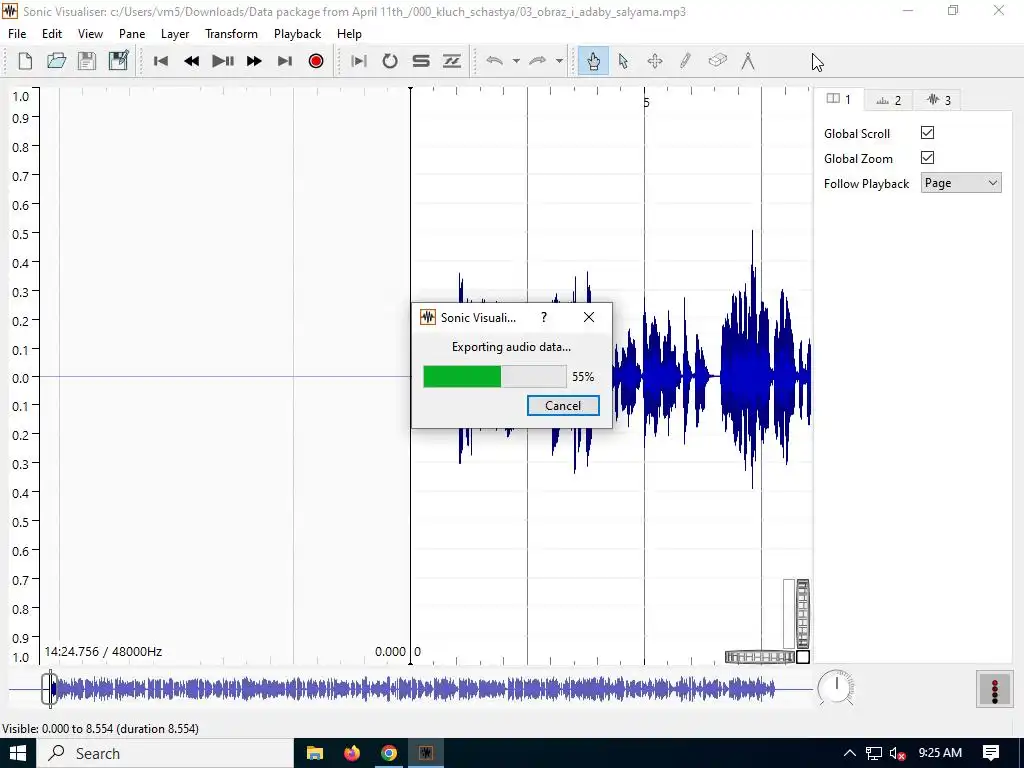Click the Redo arrow icon
1024x768 pixels.
[537, 61]
